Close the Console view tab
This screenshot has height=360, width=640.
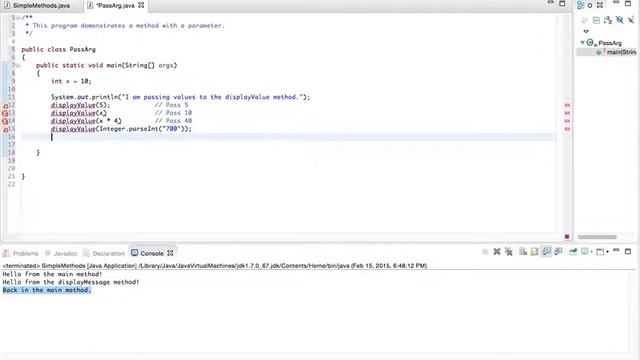(x=170, y=253)
